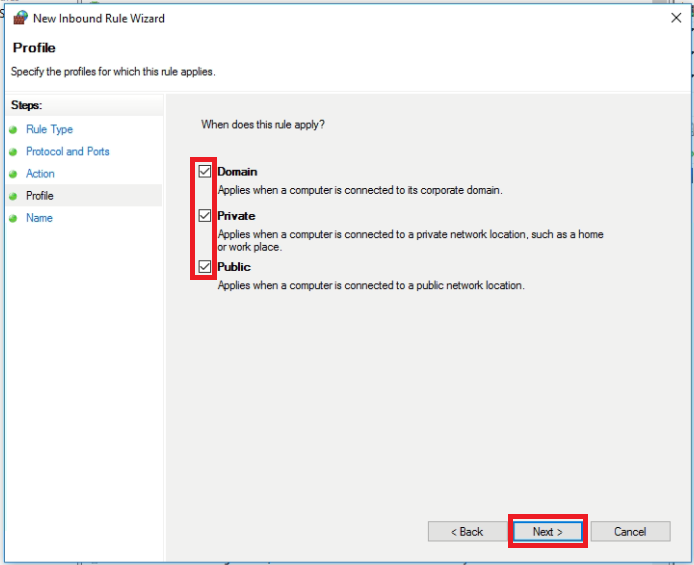Click the green bullet beside Rule Type
Viewport: 694px width, 565px height.
point(14,130)
